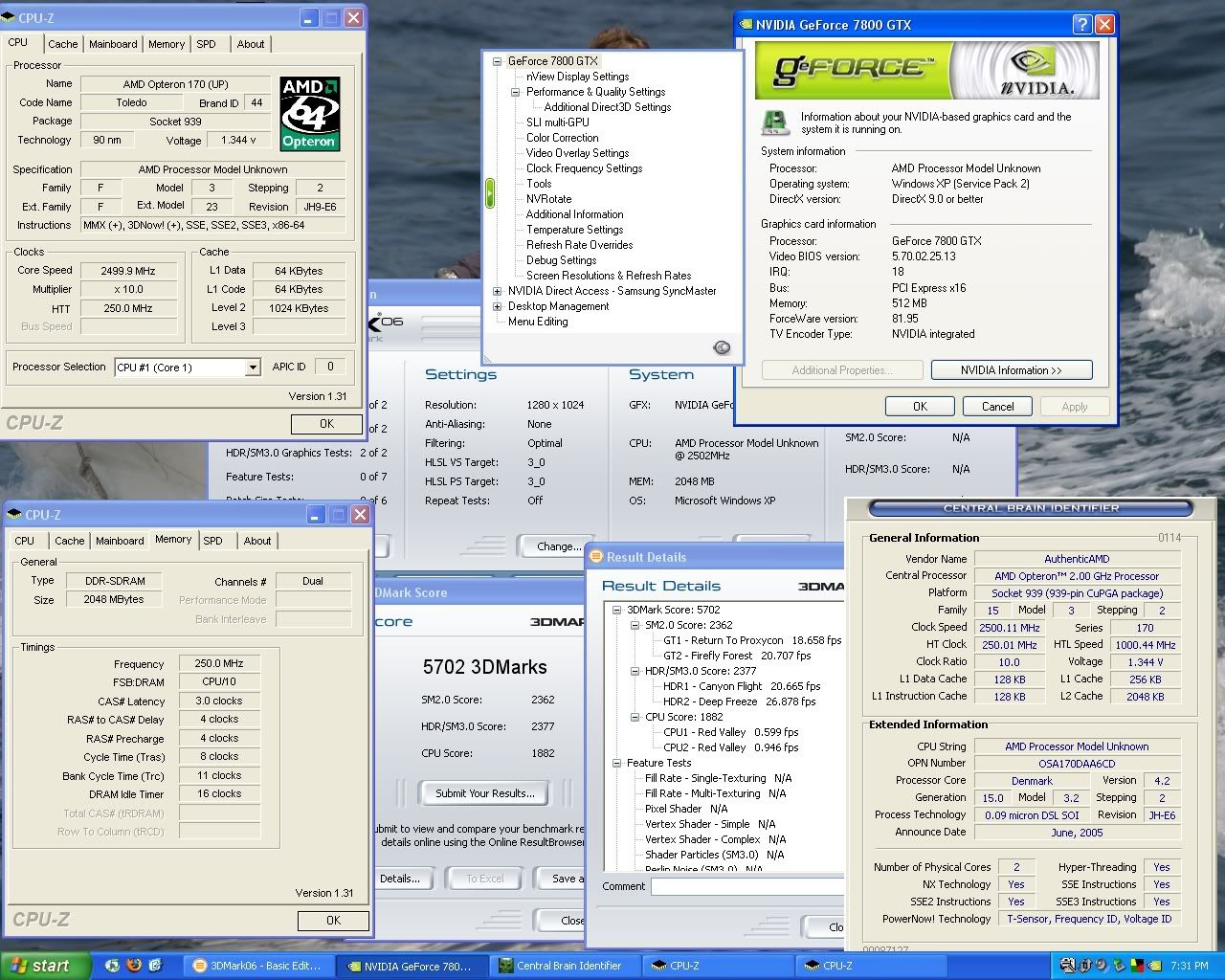Click the Internet Explorer Quick Launch icon
The width and height of the screenshot is (1225, 980).
tap(155, 966)
